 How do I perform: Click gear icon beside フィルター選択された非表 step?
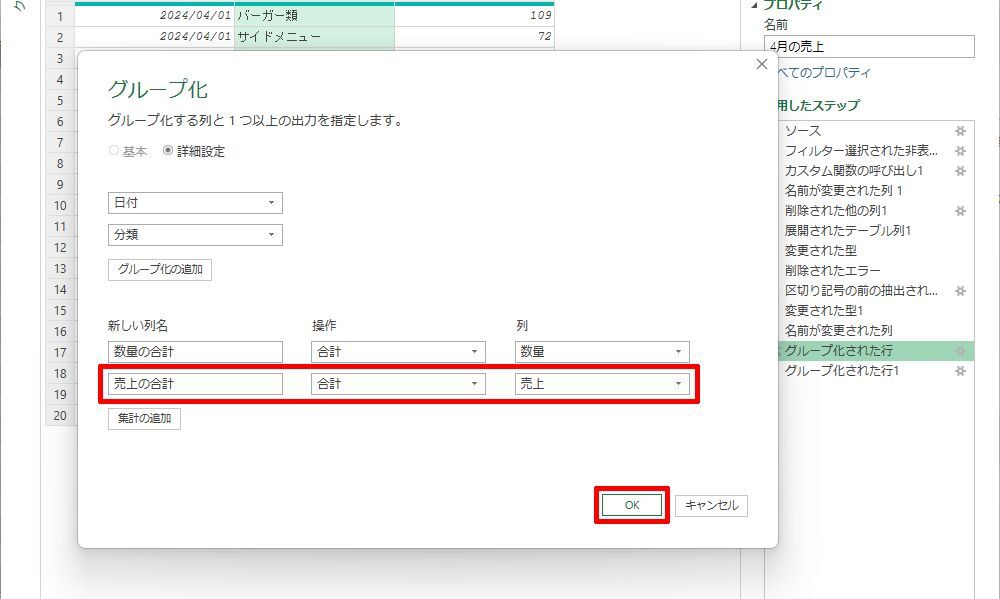[960, 151]
